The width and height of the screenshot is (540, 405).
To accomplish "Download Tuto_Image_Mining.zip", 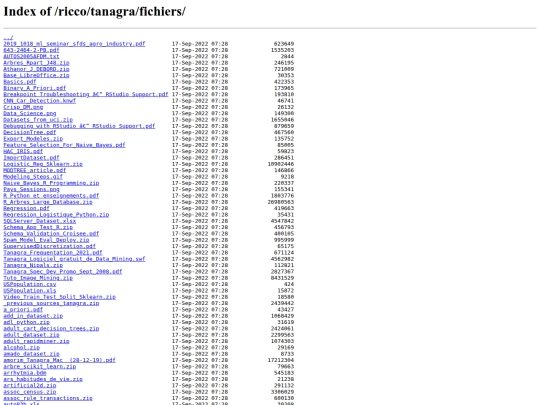I will (x=38, y=278).
